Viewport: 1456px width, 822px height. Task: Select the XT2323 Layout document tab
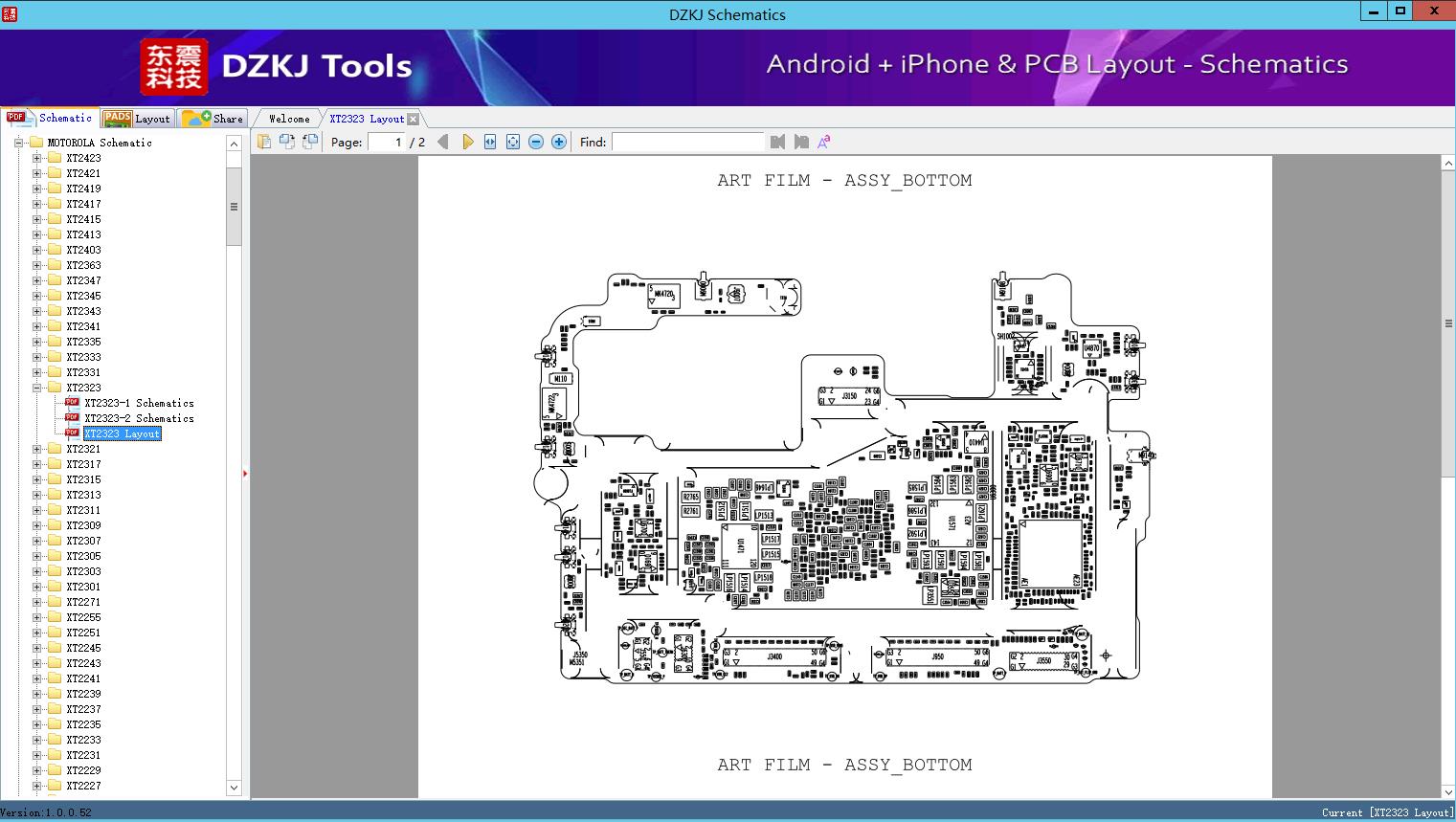(367, 119)
